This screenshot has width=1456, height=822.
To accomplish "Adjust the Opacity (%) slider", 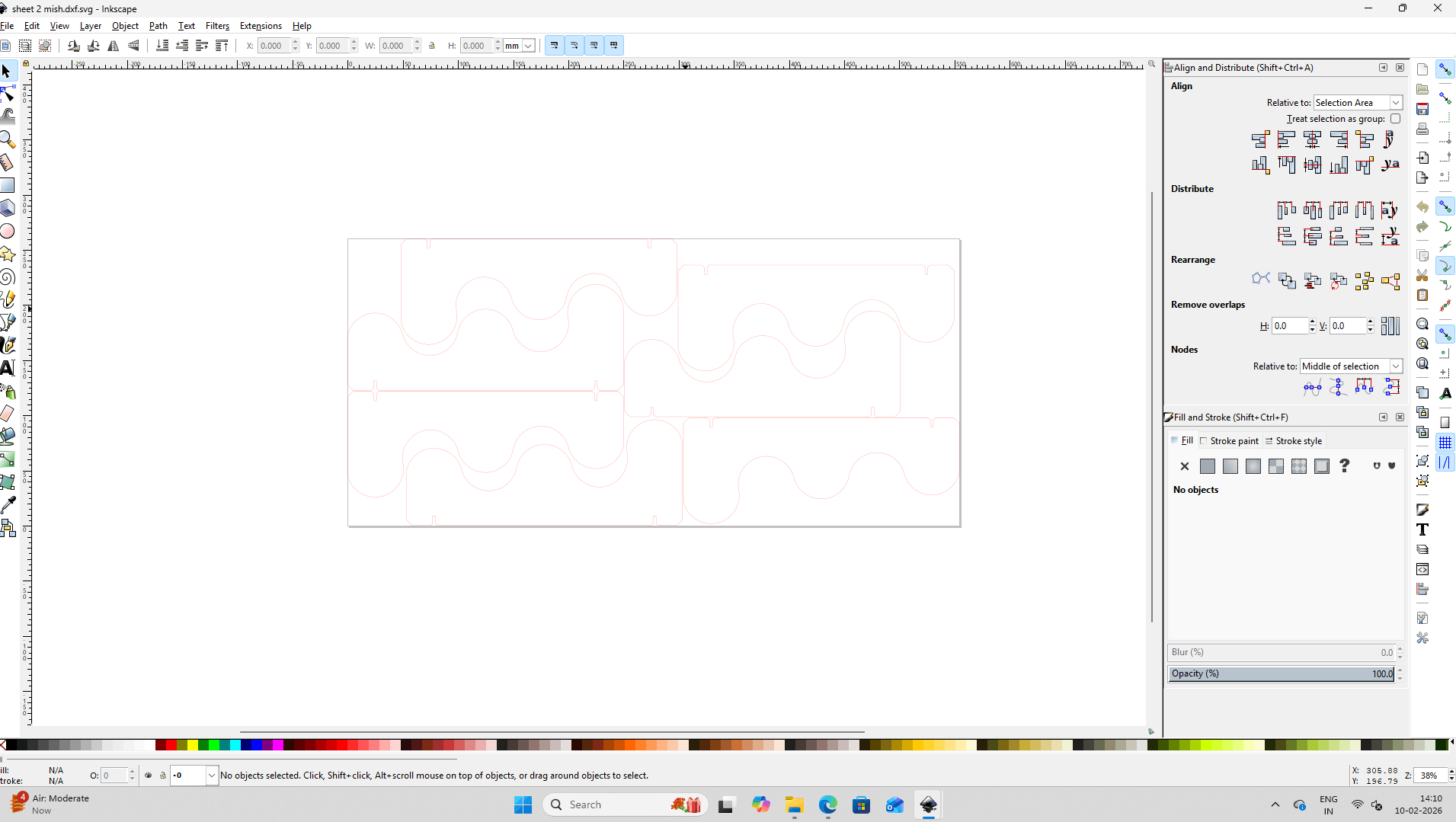I will [x=1282, y=673].
